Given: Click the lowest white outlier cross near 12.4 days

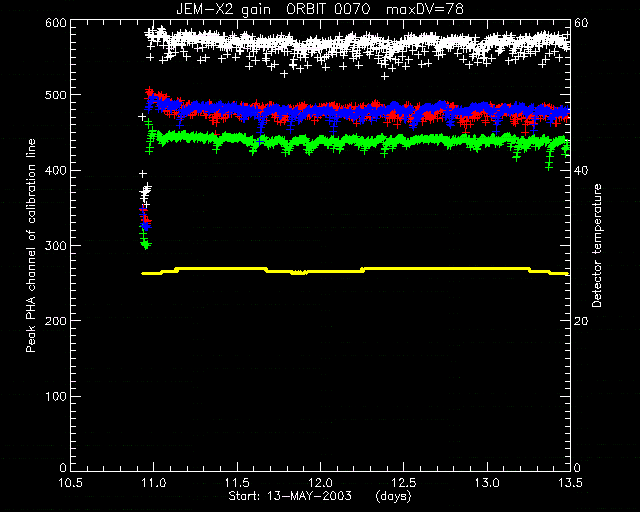Looking at the screenshot, I should (384, 76).
